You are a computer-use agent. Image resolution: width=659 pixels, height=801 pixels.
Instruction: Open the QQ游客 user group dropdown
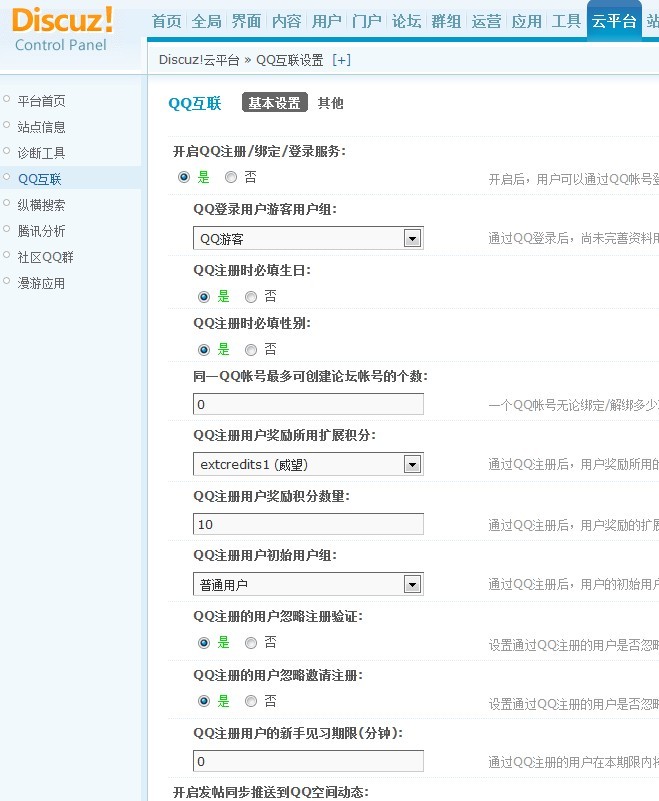click(x=308, y=238)
